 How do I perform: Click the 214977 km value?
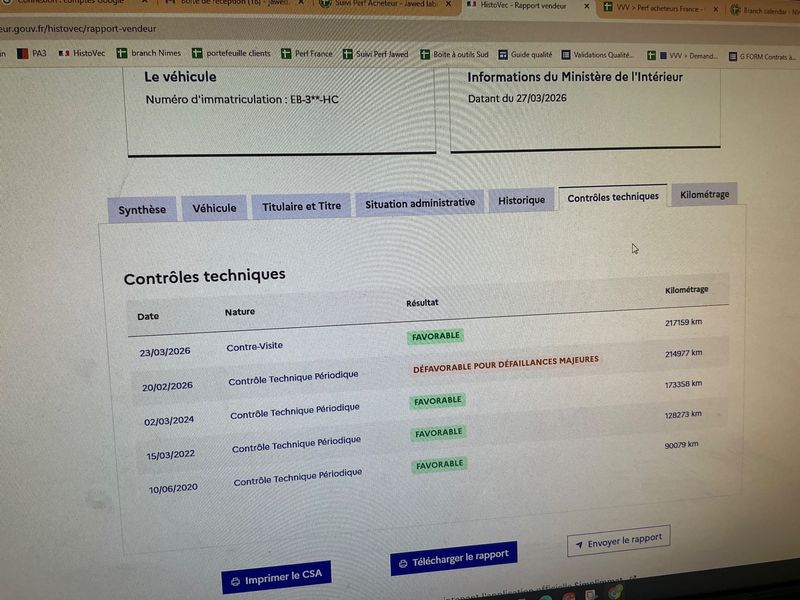(683, 353)
